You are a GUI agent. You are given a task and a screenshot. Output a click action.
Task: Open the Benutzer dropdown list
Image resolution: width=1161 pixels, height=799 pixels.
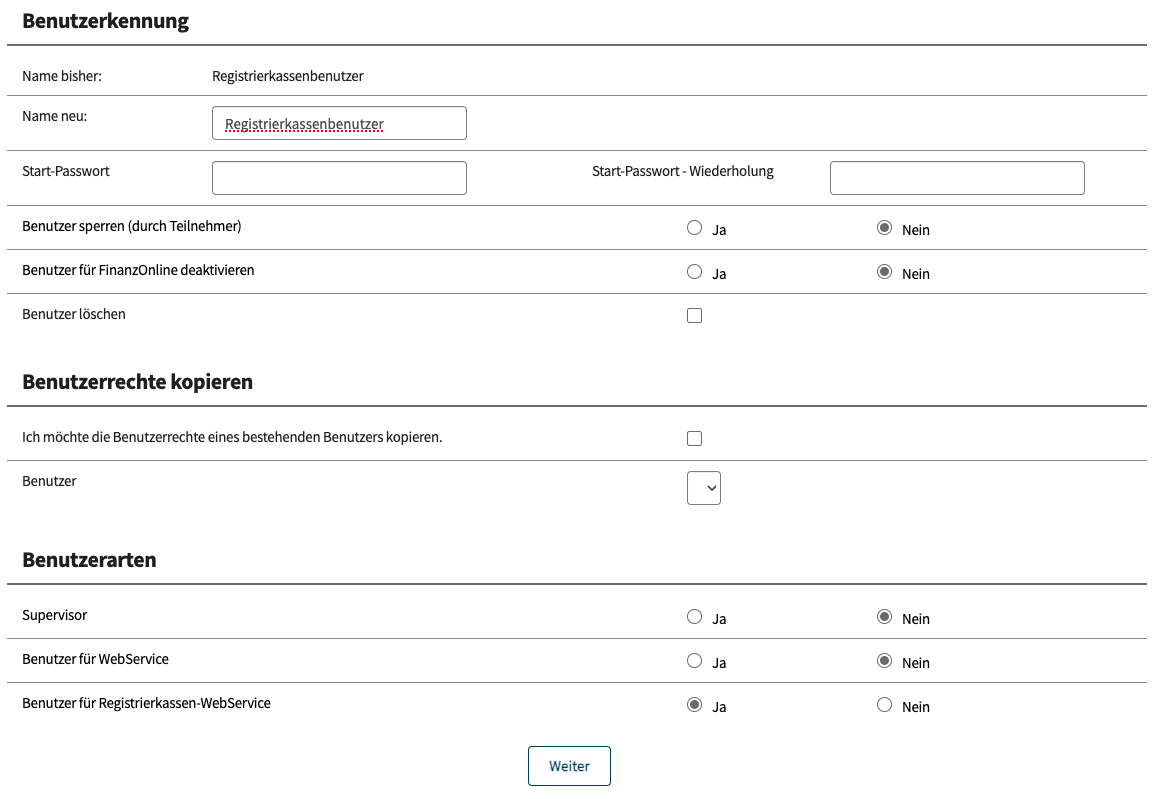704,488
